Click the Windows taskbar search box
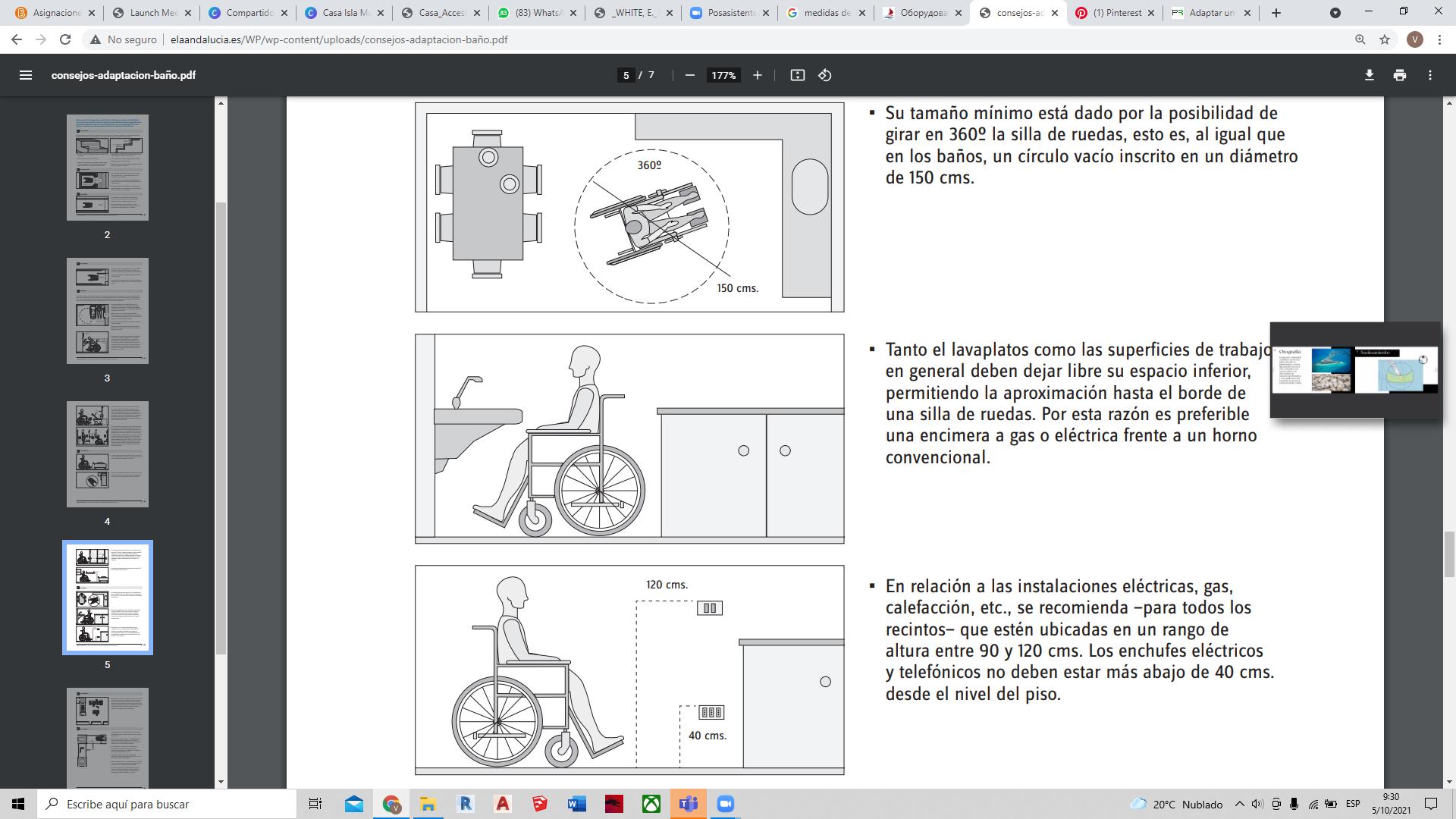Image resolution: width=1456 pixels, height=819 pixels. [x=167, y=804]
